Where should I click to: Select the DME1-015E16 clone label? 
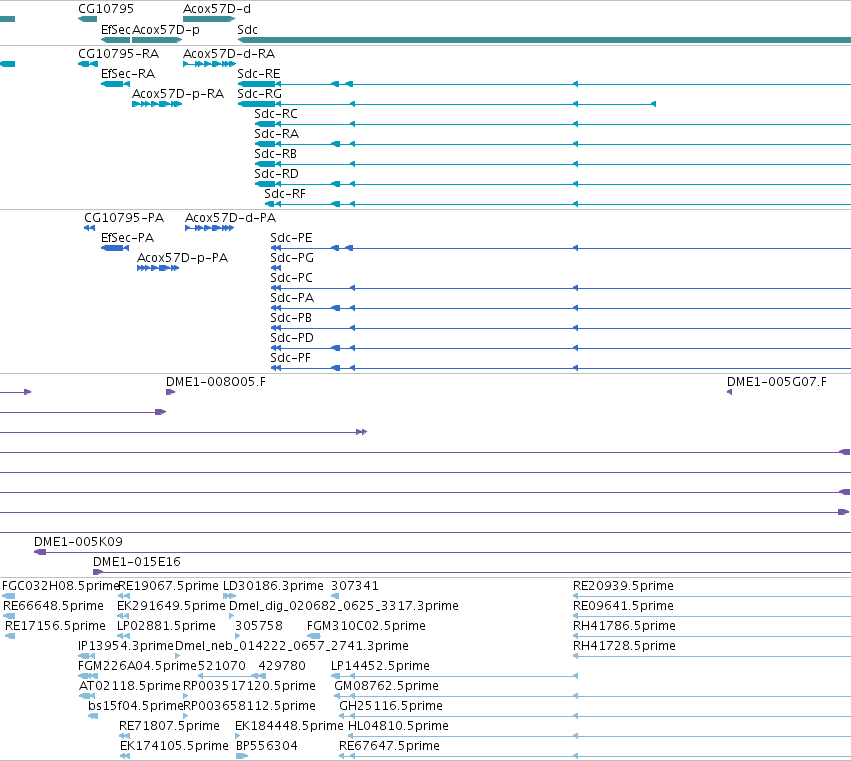[x=137, y=562]
